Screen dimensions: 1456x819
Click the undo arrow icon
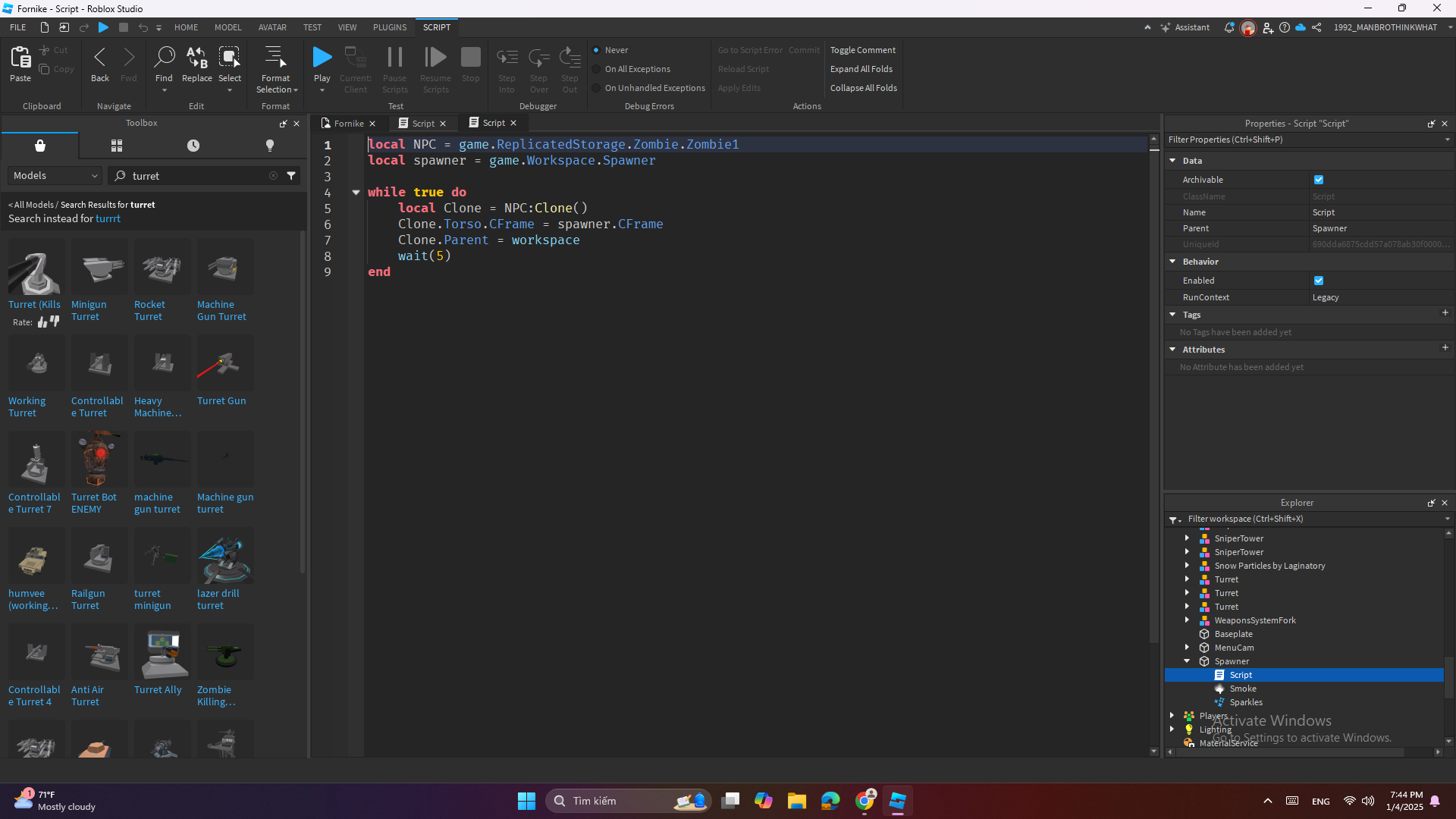tap(143, 27)
